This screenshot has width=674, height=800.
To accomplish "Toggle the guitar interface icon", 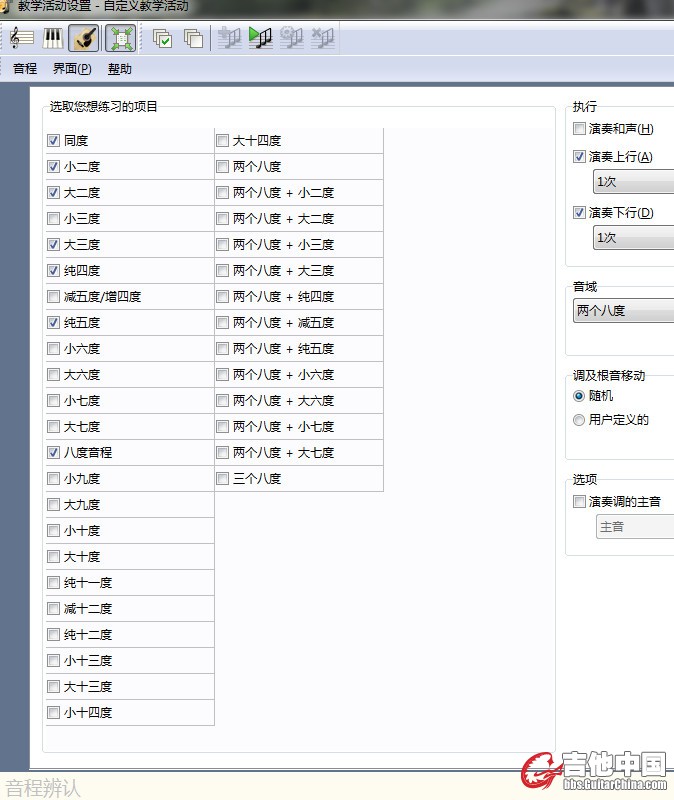I will 85,38.
